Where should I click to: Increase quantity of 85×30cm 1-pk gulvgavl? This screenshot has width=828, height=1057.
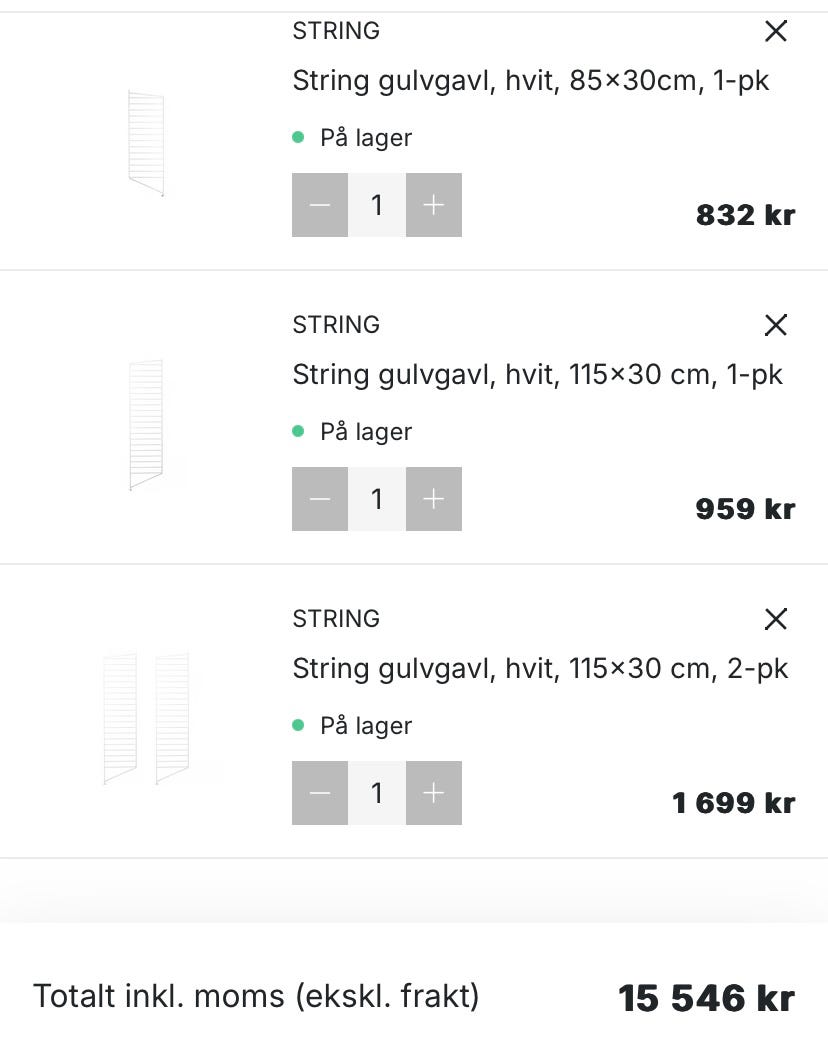[x=433, y=205]
